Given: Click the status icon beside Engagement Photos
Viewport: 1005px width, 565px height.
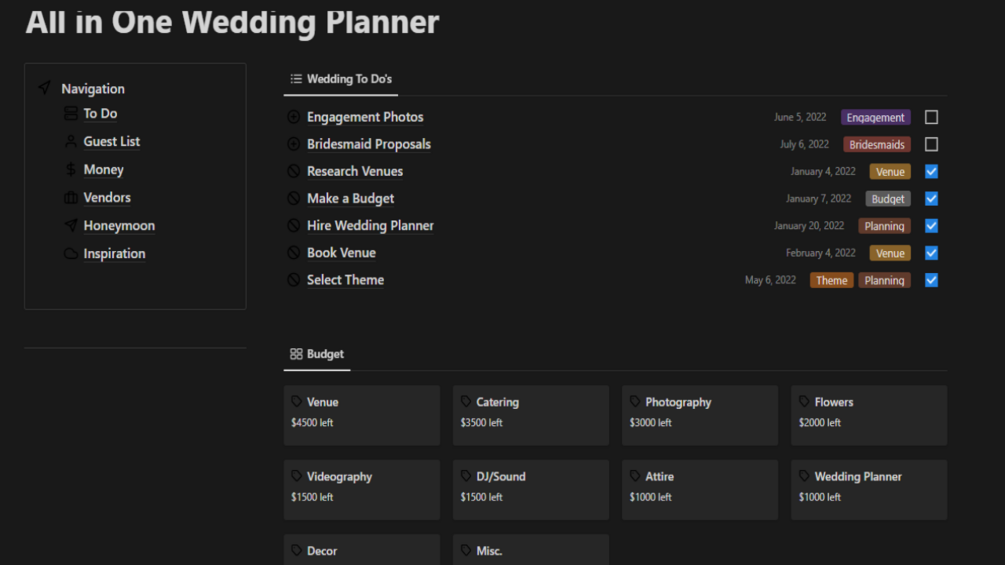Looking at the screenshot, I should [x=294, y=117].
